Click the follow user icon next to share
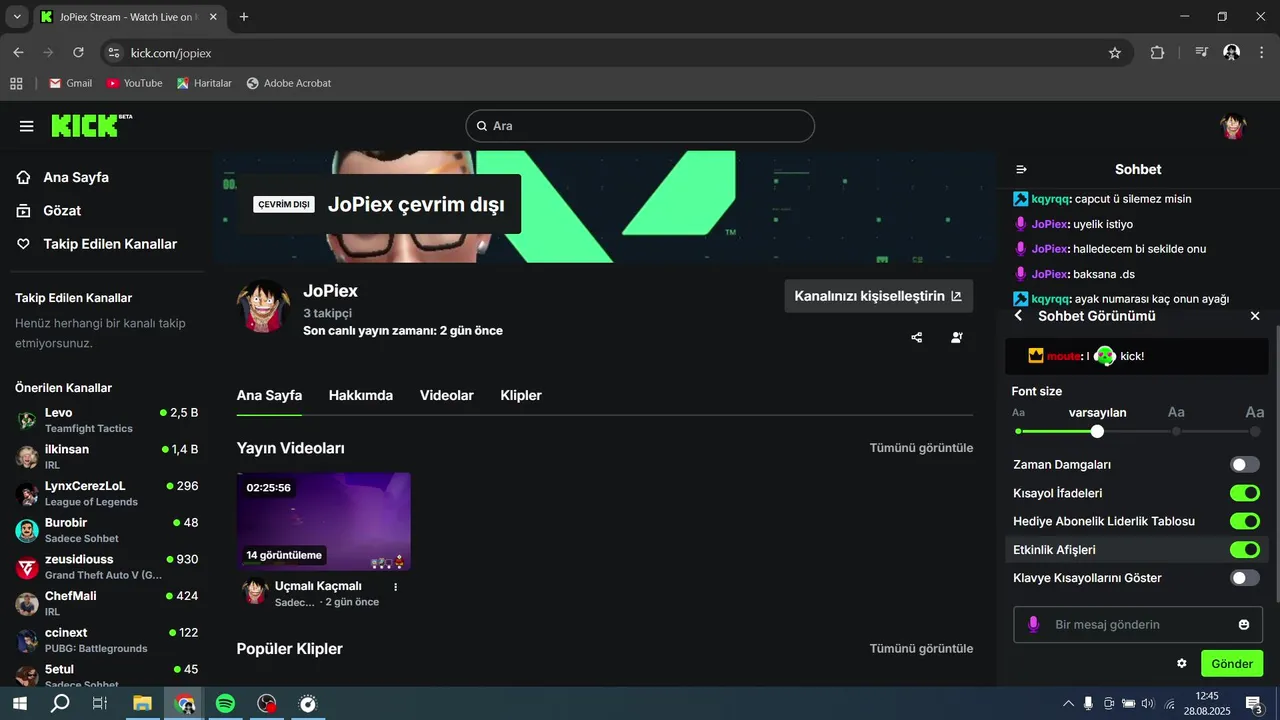The height and width of the screenshot is (720, 1280). tap(957, 338)
